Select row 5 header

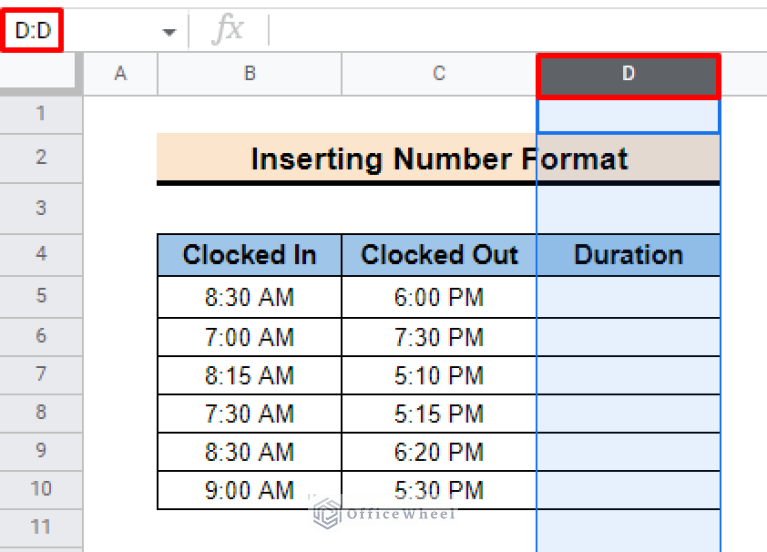pos(41,297)
